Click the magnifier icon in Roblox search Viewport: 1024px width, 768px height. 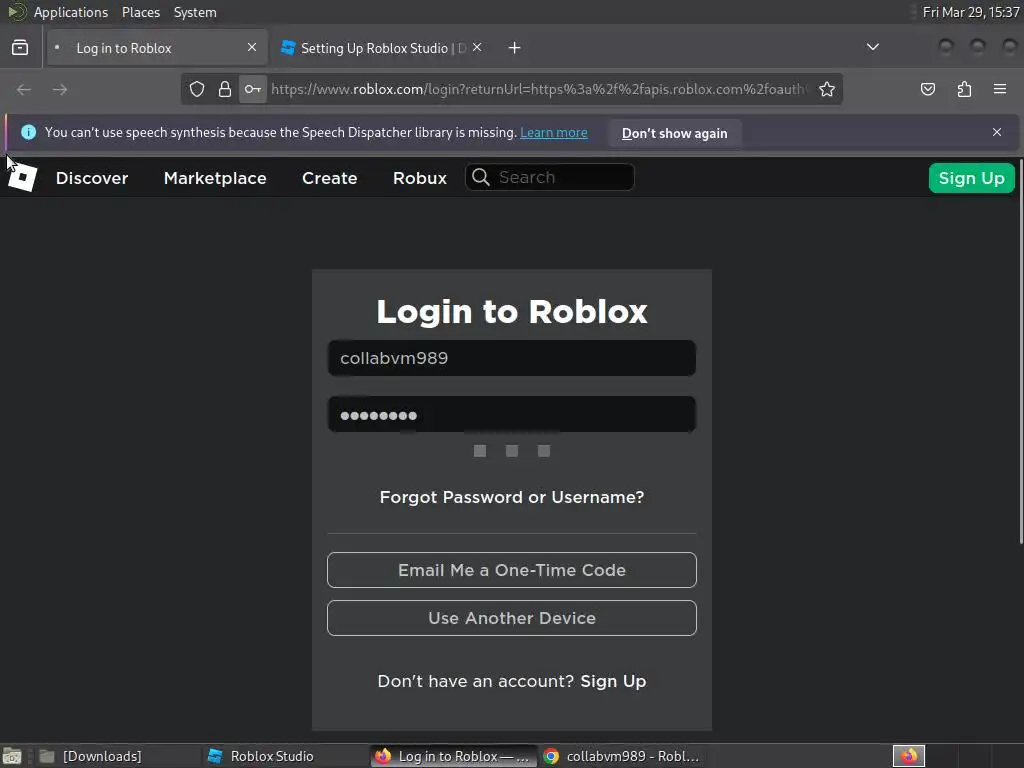point(481,177)
